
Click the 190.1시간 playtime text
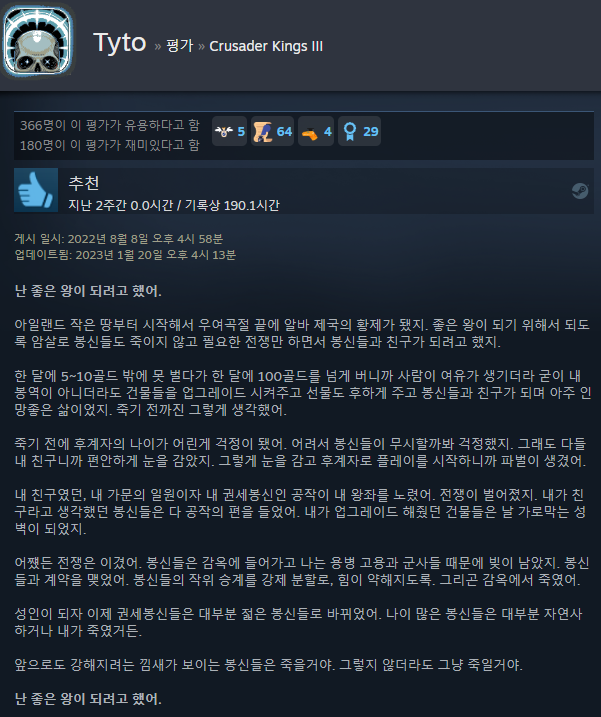[252, 205]
